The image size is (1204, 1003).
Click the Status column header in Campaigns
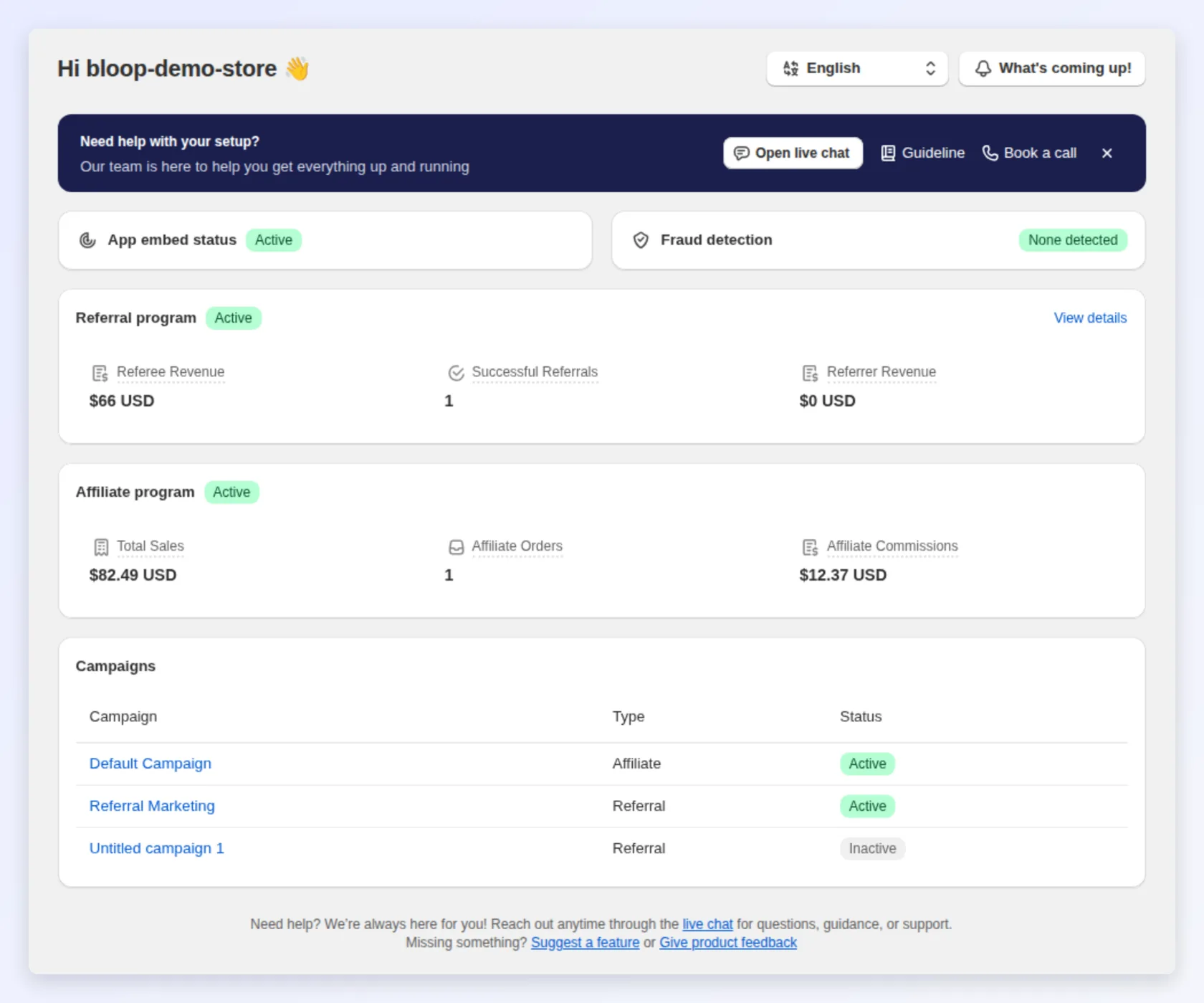tap(861, 717)
